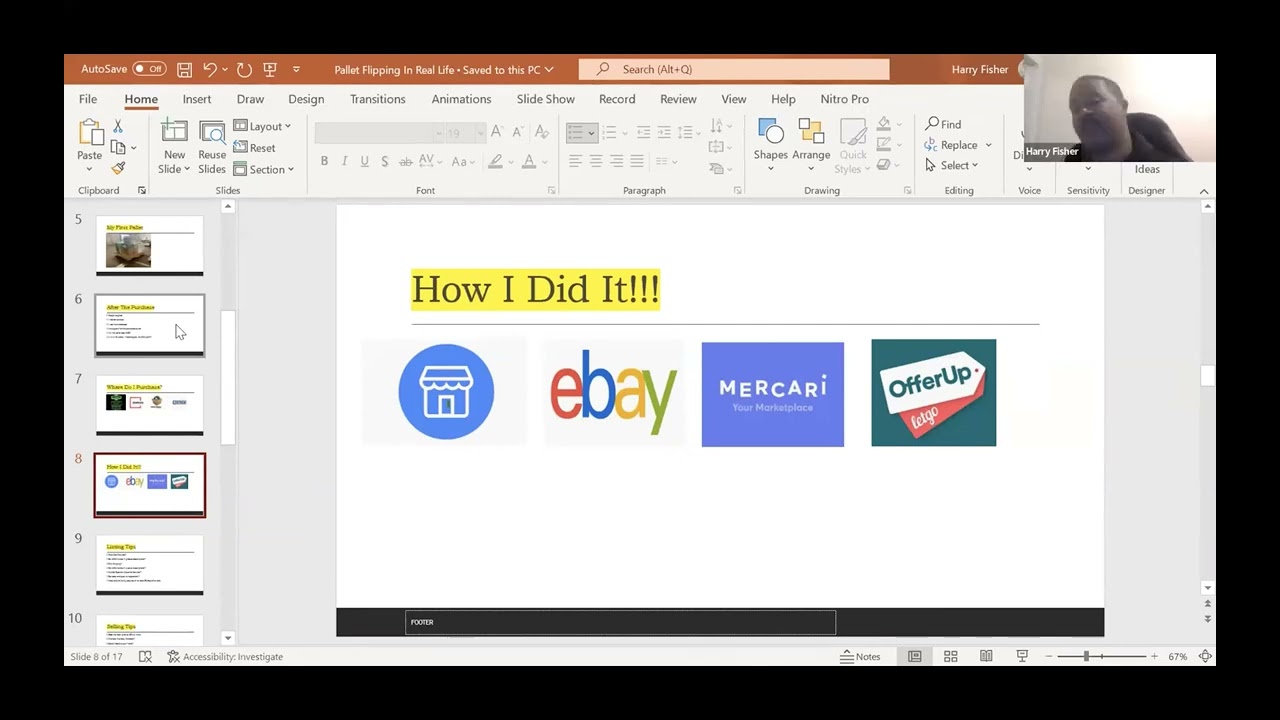The image size is (1280, 720).
Task: Open the Shapes gallery
Action: click(770, 146)
